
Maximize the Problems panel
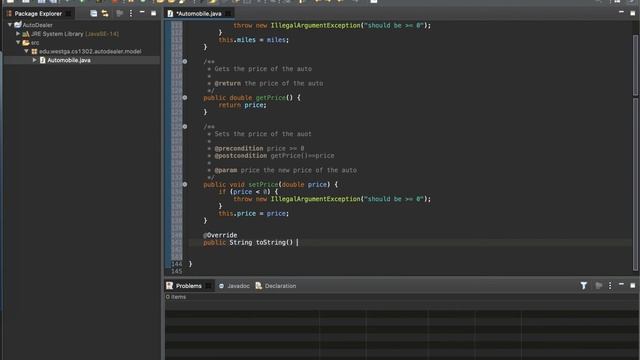[x=633, y=285]
